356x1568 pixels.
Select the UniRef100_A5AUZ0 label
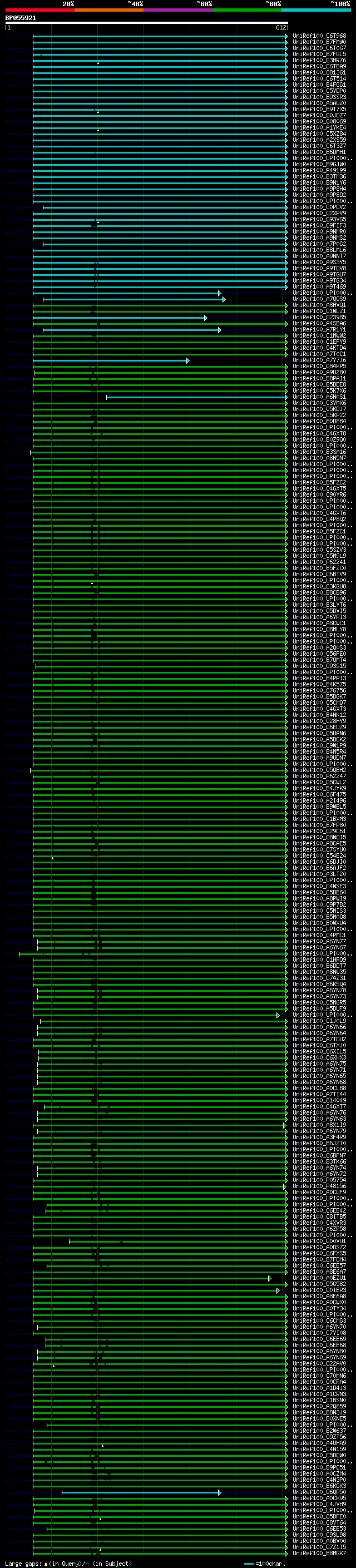(319, 103)
